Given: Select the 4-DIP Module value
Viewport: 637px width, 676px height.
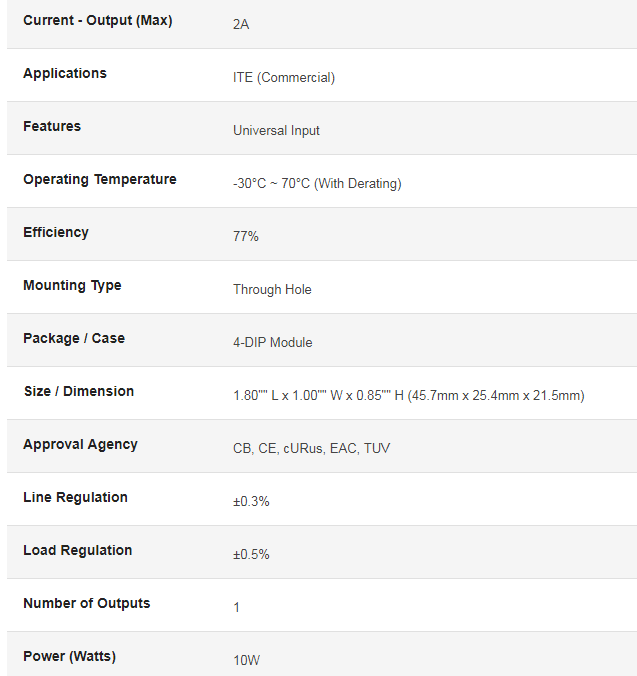Looking at the screenshot, I should point(272,343).
